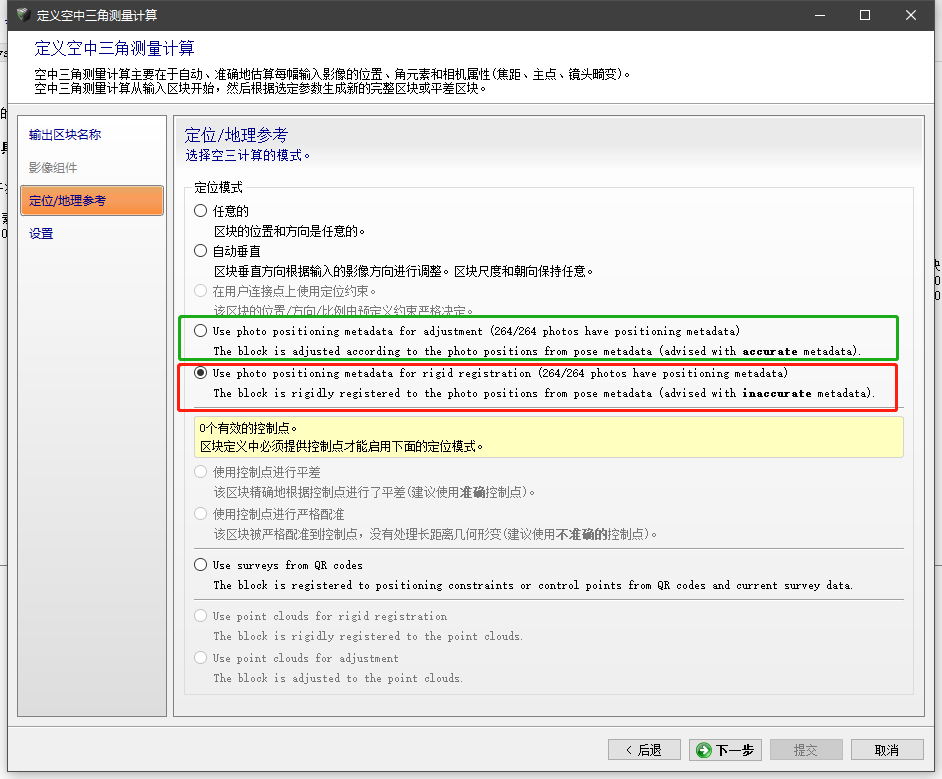
Task: Choose Use surveys from QR codes
Action: [x=201, y=565]
